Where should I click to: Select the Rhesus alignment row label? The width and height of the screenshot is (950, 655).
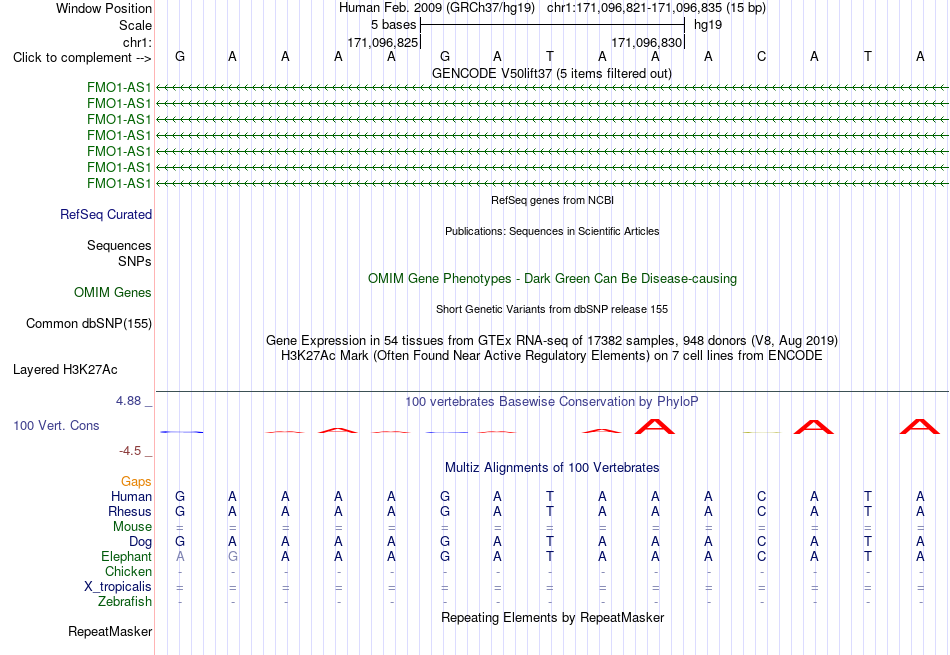tap(130, 511)
